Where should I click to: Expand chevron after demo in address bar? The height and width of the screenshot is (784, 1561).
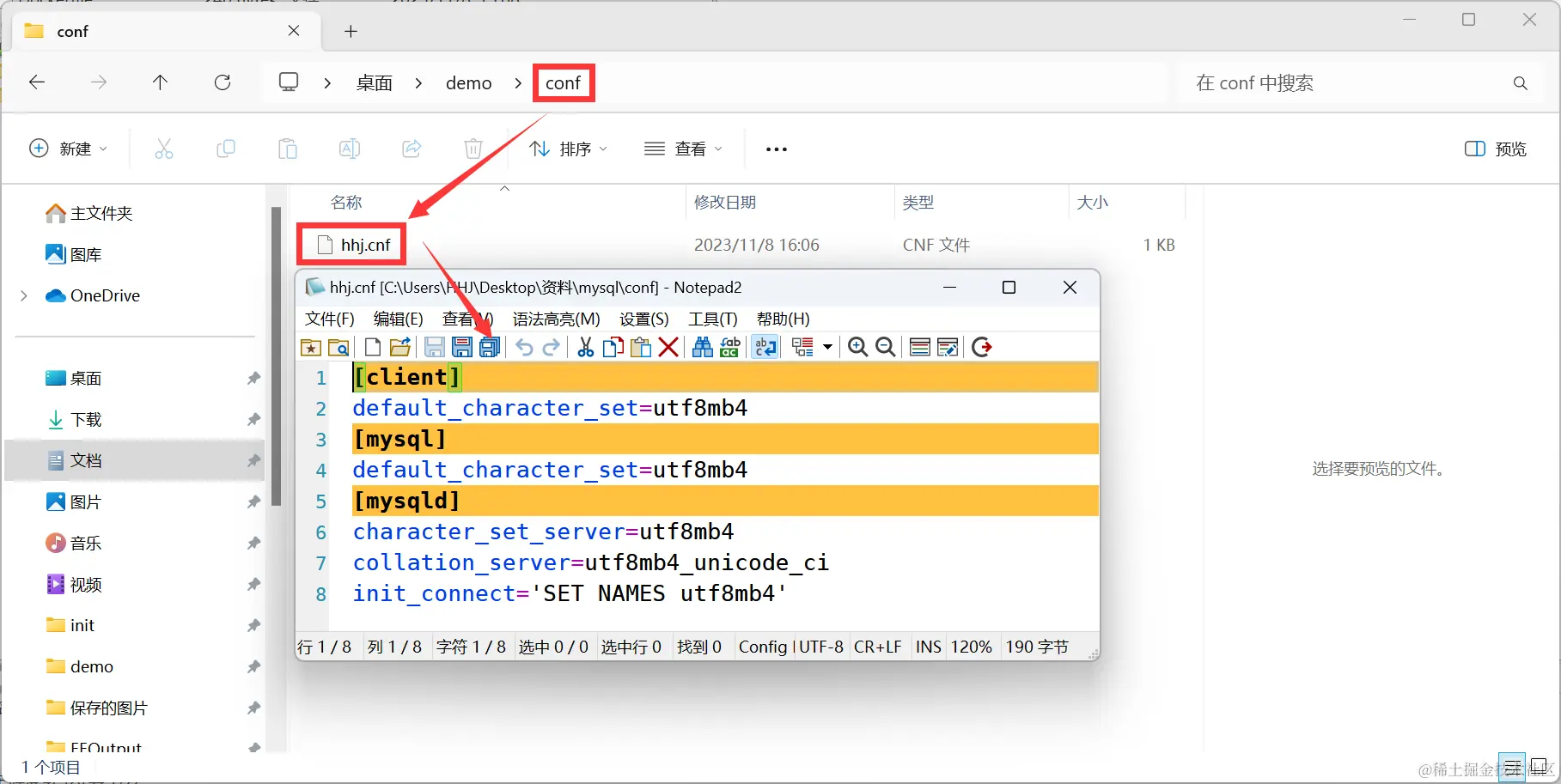pos(518,83)
